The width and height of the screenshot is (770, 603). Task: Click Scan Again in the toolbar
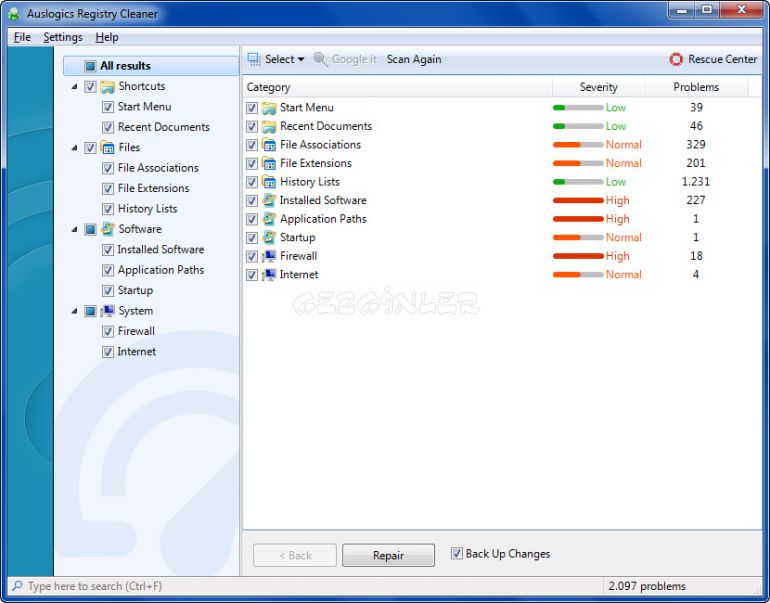(x=414, y=59)
